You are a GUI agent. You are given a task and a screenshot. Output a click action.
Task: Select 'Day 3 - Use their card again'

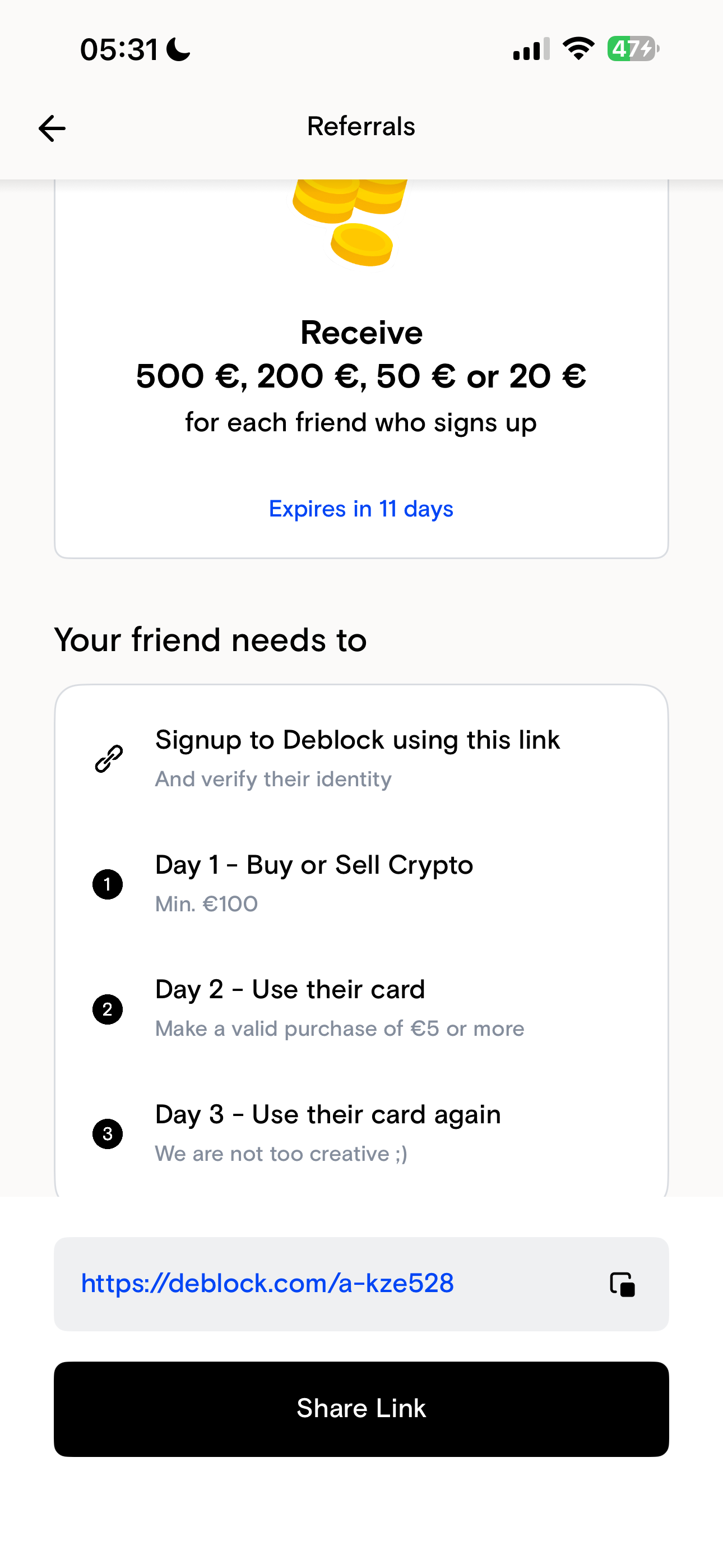click(328, 1114)
